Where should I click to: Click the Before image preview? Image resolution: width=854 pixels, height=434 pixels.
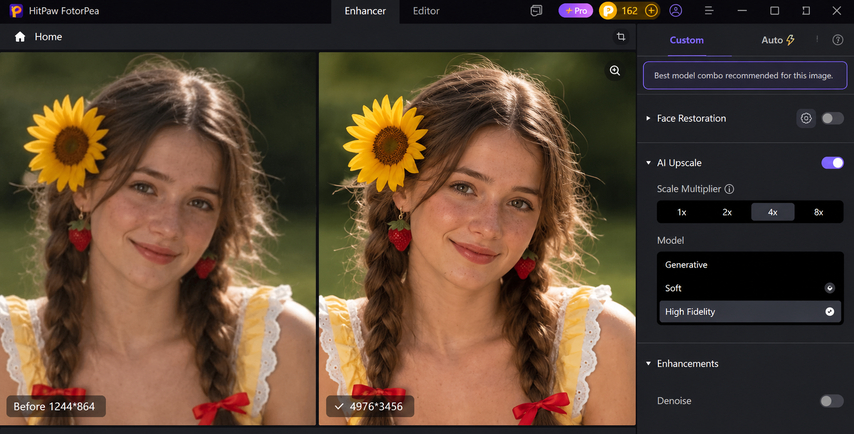click(x=158, y=239)
